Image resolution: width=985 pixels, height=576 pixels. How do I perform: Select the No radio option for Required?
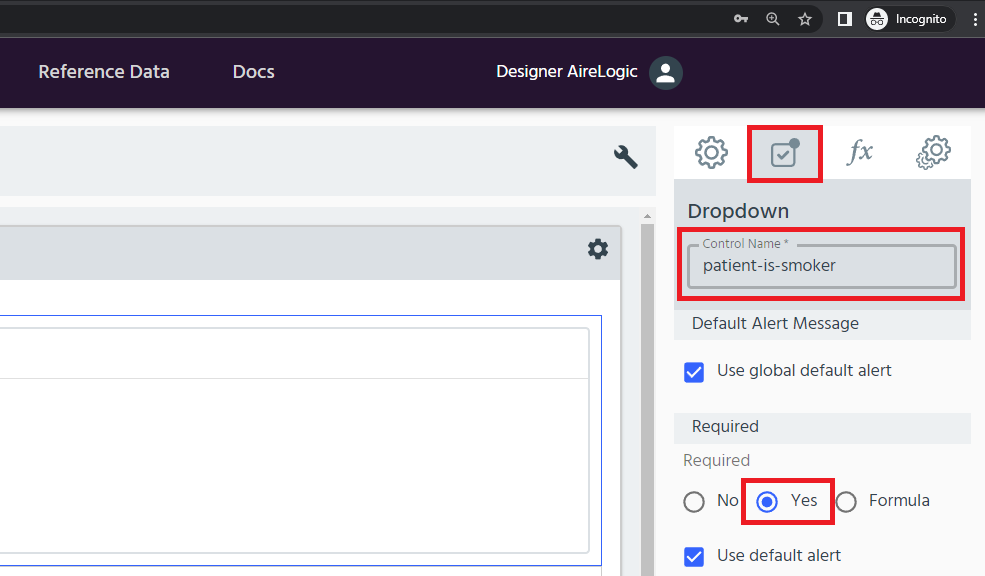[x=694, y=502]
